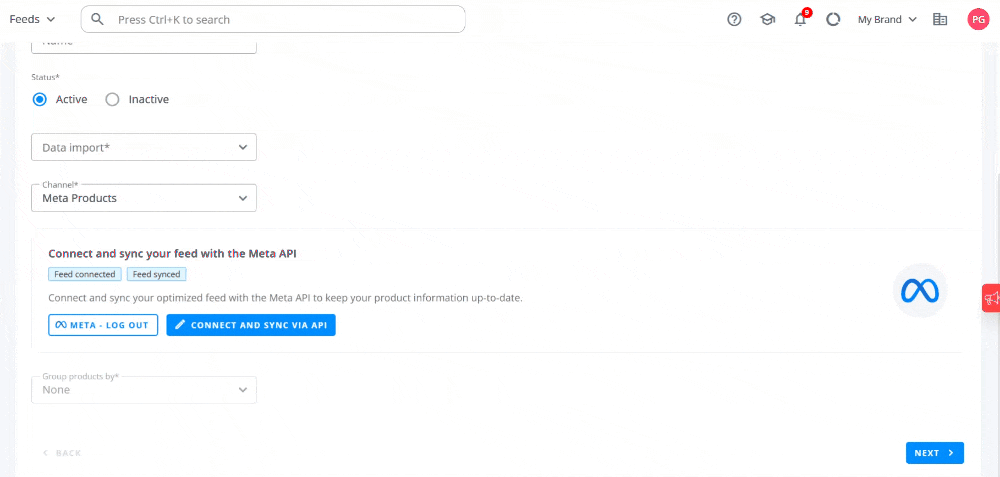Viewport: 1000px width, 477px height.
Task: Click Connect and Sync via API button
Action: [x=251, y=325]
